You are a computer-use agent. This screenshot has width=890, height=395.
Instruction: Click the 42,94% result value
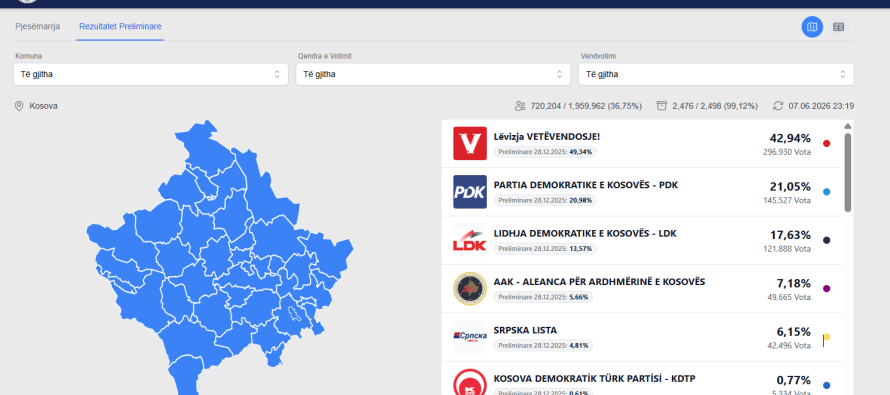coord(790,138)
